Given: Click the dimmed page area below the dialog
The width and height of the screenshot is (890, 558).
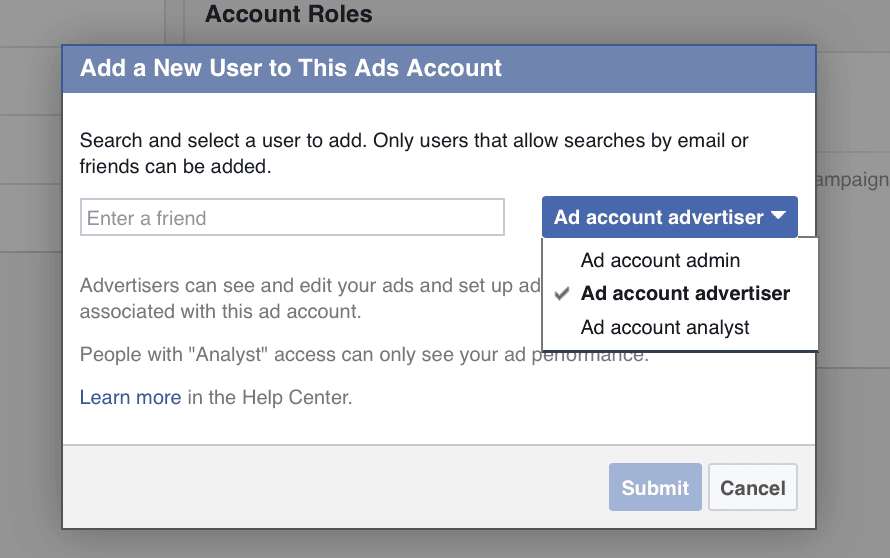Looking at the screenshot, I should [445, 544].
